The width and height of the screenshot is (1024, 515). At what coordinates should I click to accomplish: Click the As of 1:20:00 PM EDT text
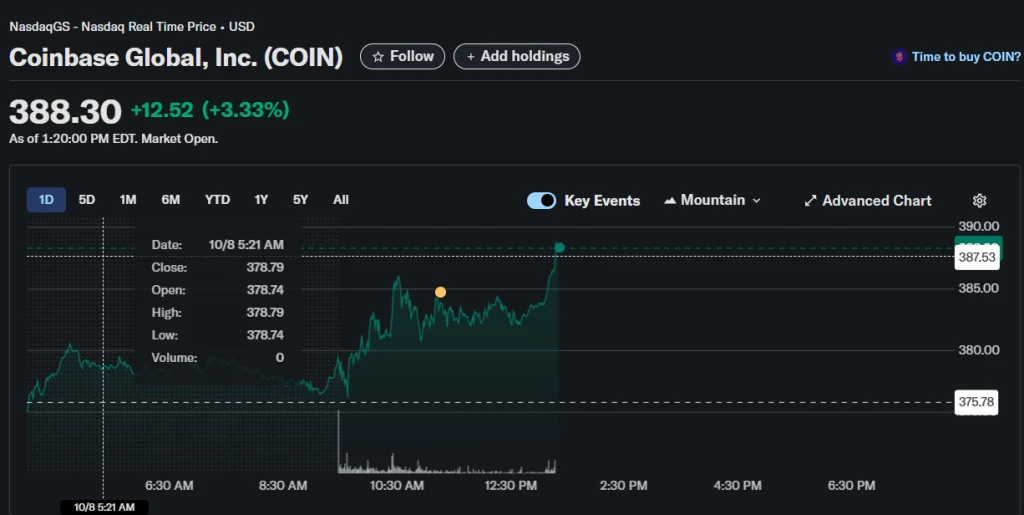[114, 139]
